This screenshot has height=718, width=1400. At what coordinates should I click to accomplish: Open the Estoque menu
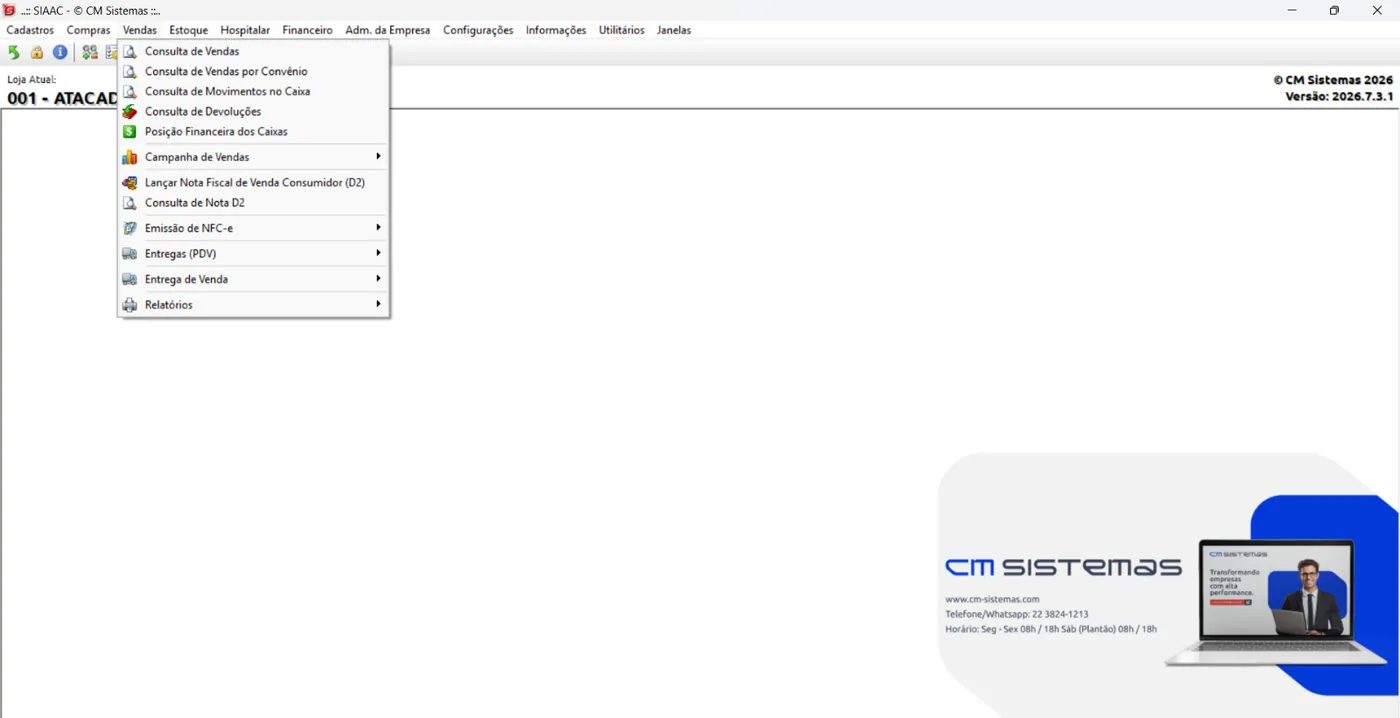[189, 30]
